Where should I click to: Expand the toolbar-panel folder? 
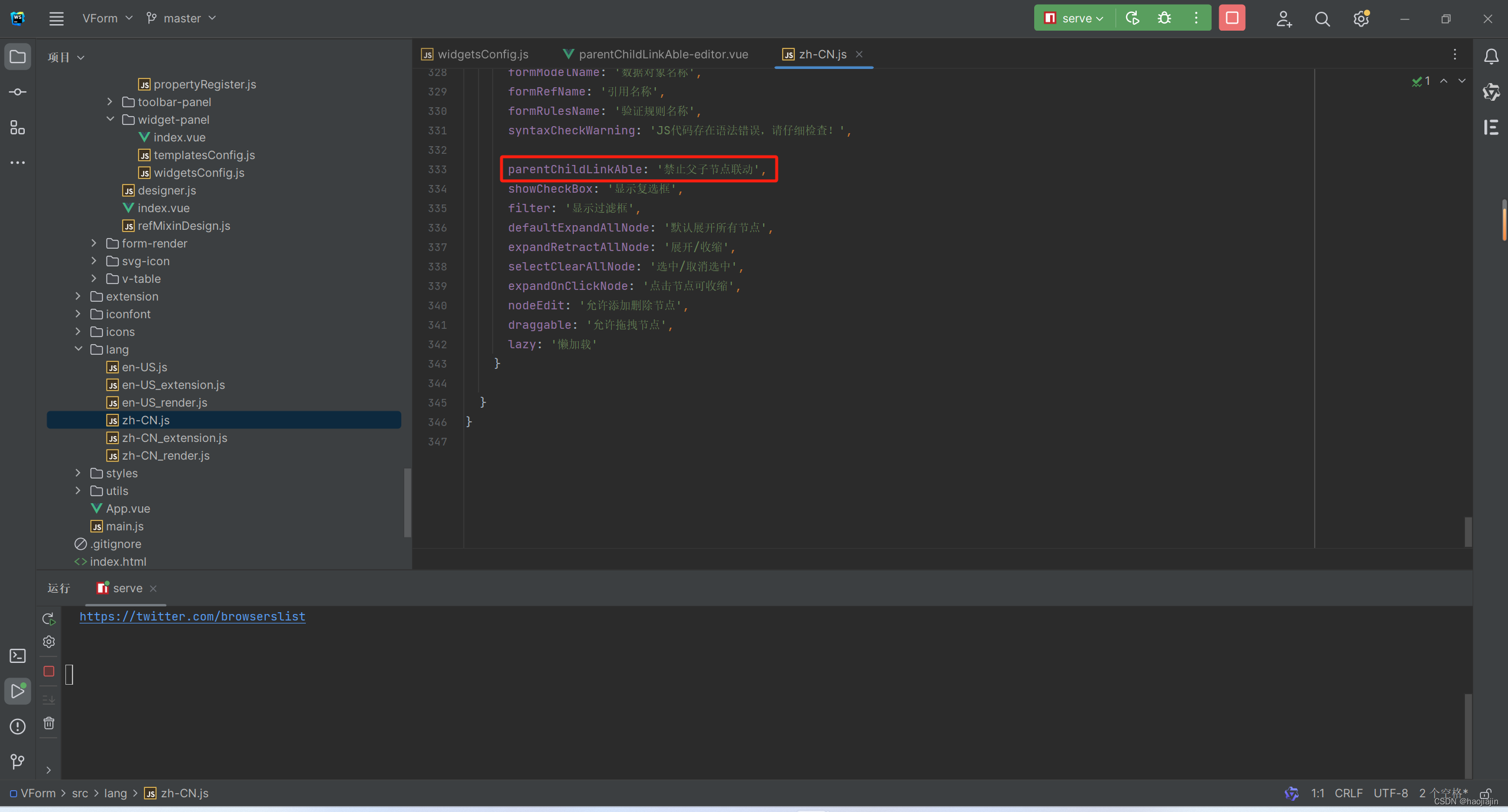coord(110,102)
